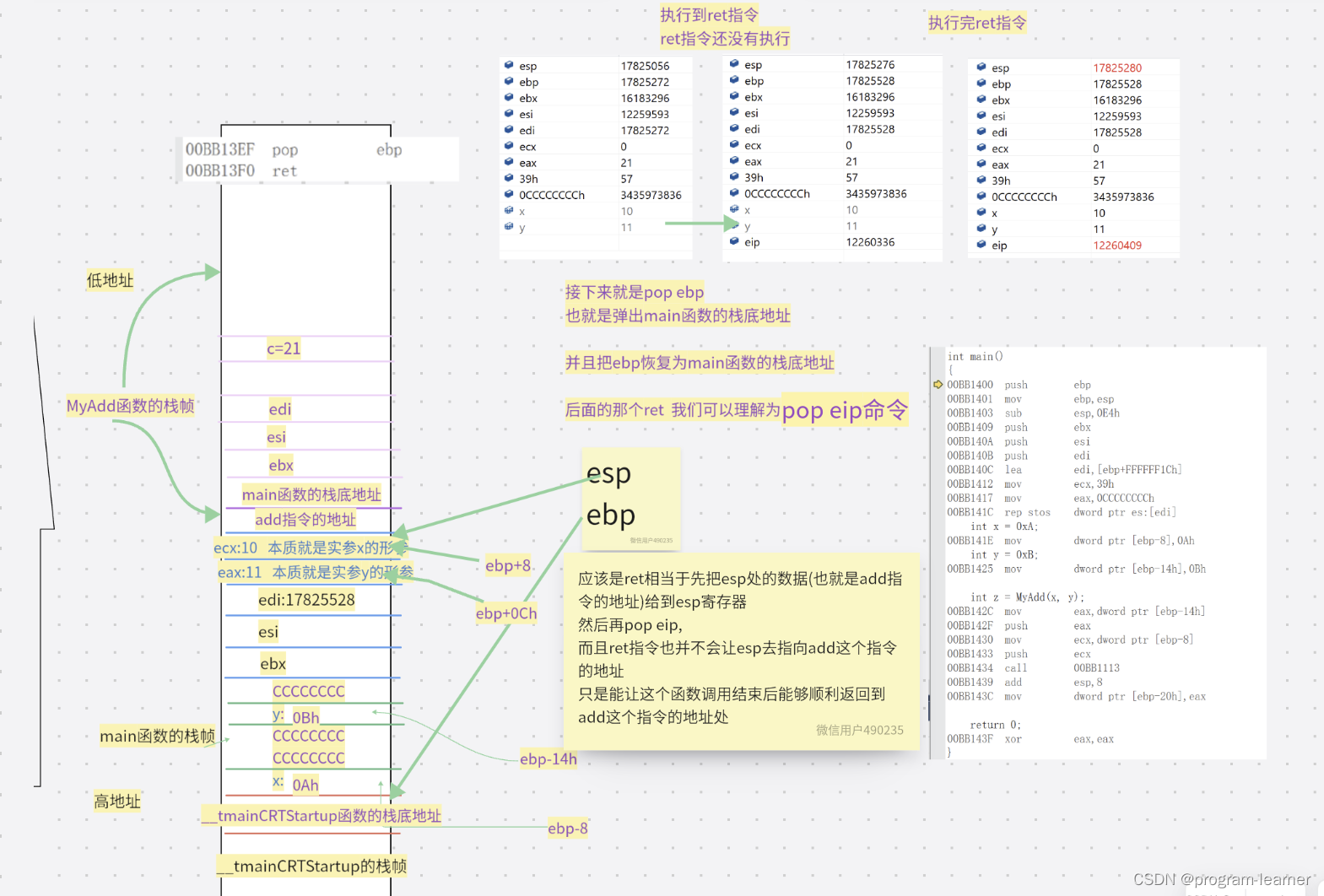
Task: Select the 'edi:17825528' stack cell
Action: click(x=306, y=600)
